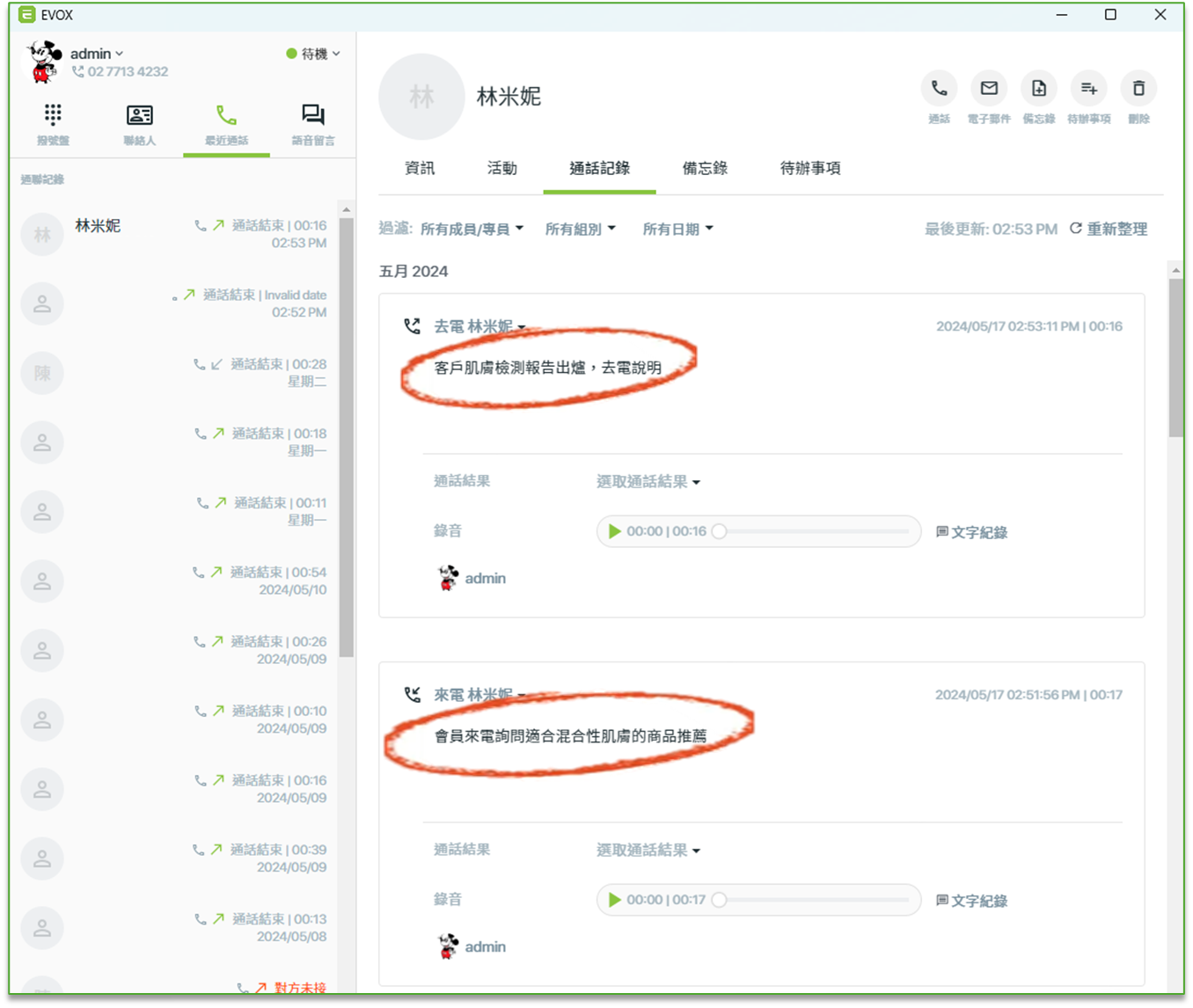The height and width of the screenshot is (1008, 1193).
Task: Open 選取通話結果 for 02:51 call
Action: pos(648,850)
